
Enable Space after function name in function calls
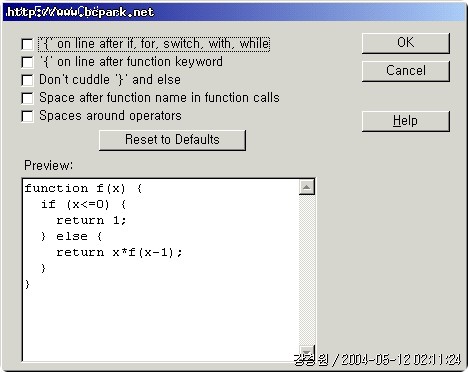[x=27, y=98]
